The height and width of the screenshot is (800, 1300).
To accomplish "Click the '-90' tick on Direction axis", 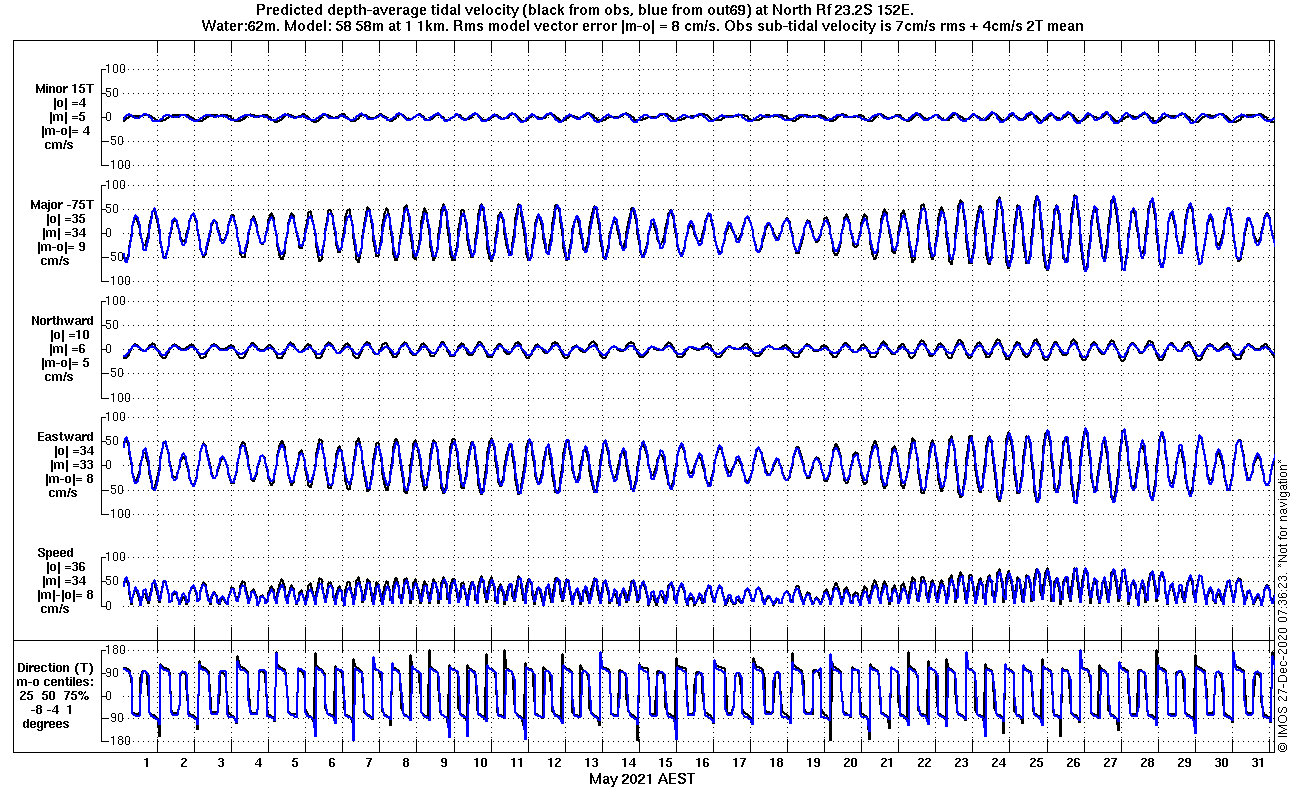I will 115,719.
